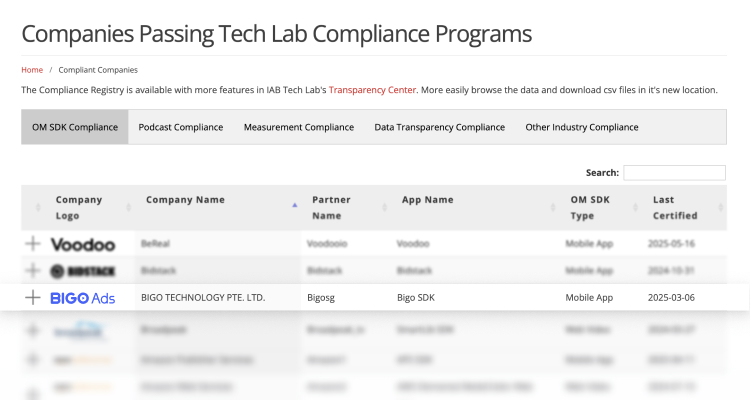This screenshot has height=400, width=750.
Task: Expand the Bidstack row plus icon
Action: pyautogui.click(x=33, y=271)
